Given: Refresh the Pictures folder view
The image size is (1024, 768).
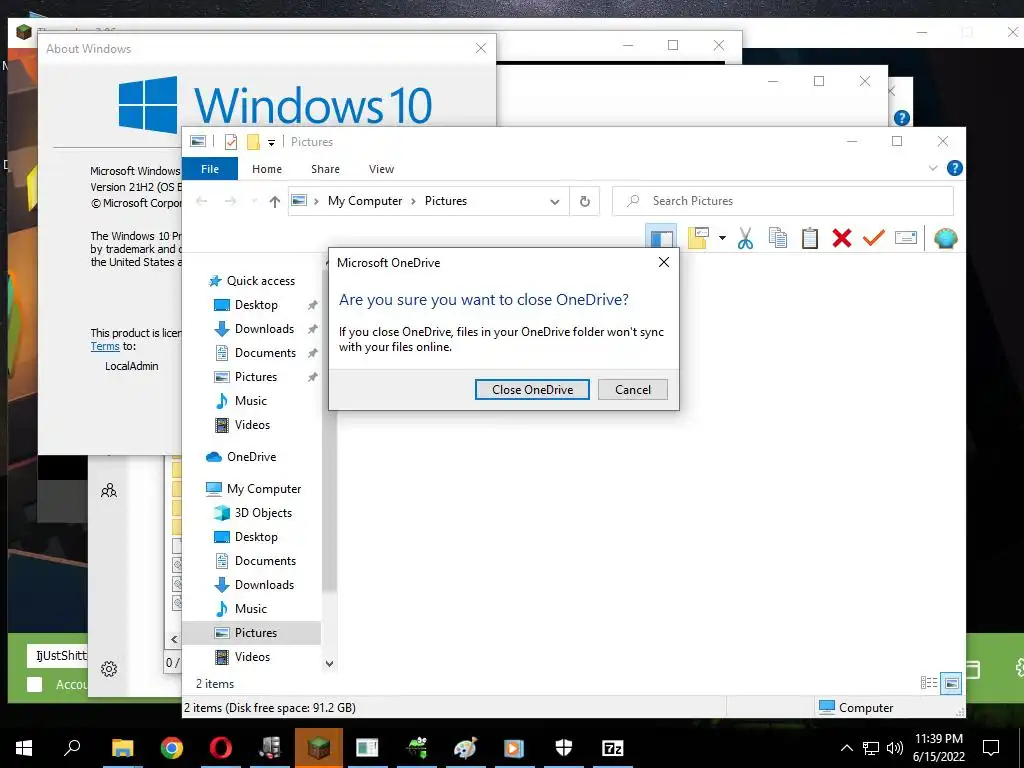Looking at the screenshot, I should (585, 201).
